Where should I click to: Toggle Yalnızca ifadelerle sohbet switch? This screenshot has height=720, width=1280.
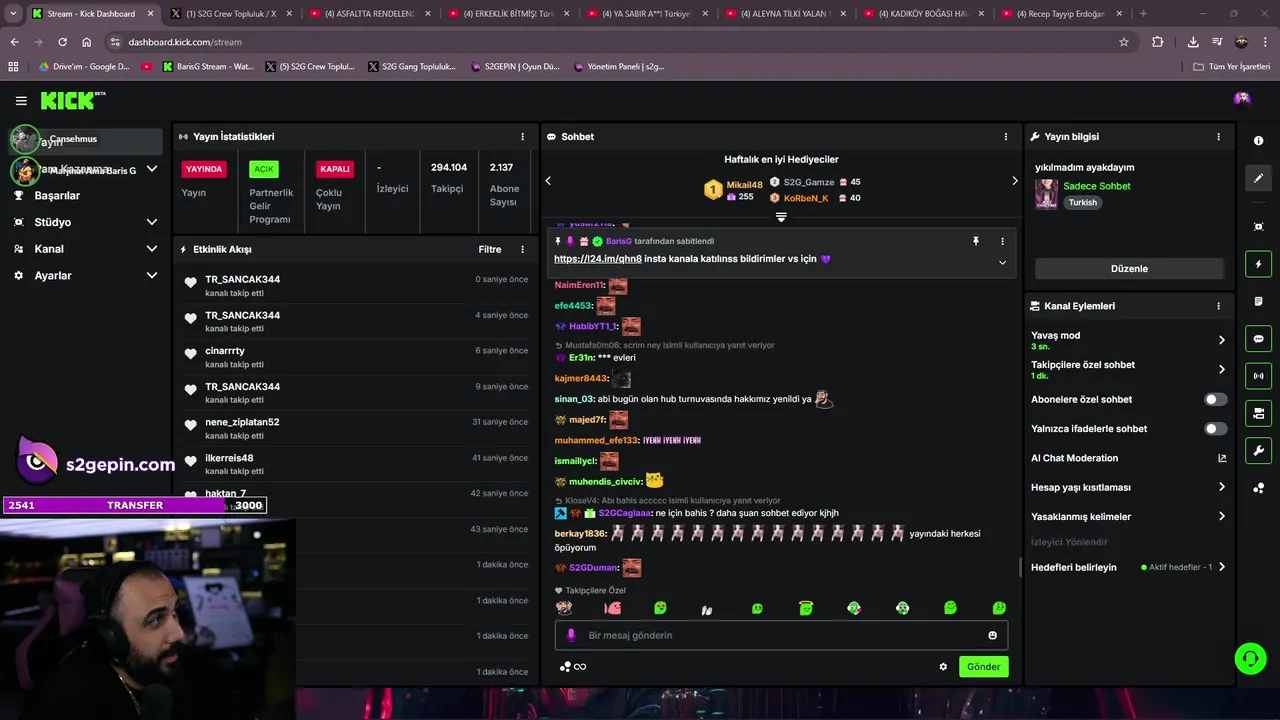click(1215, 429)
